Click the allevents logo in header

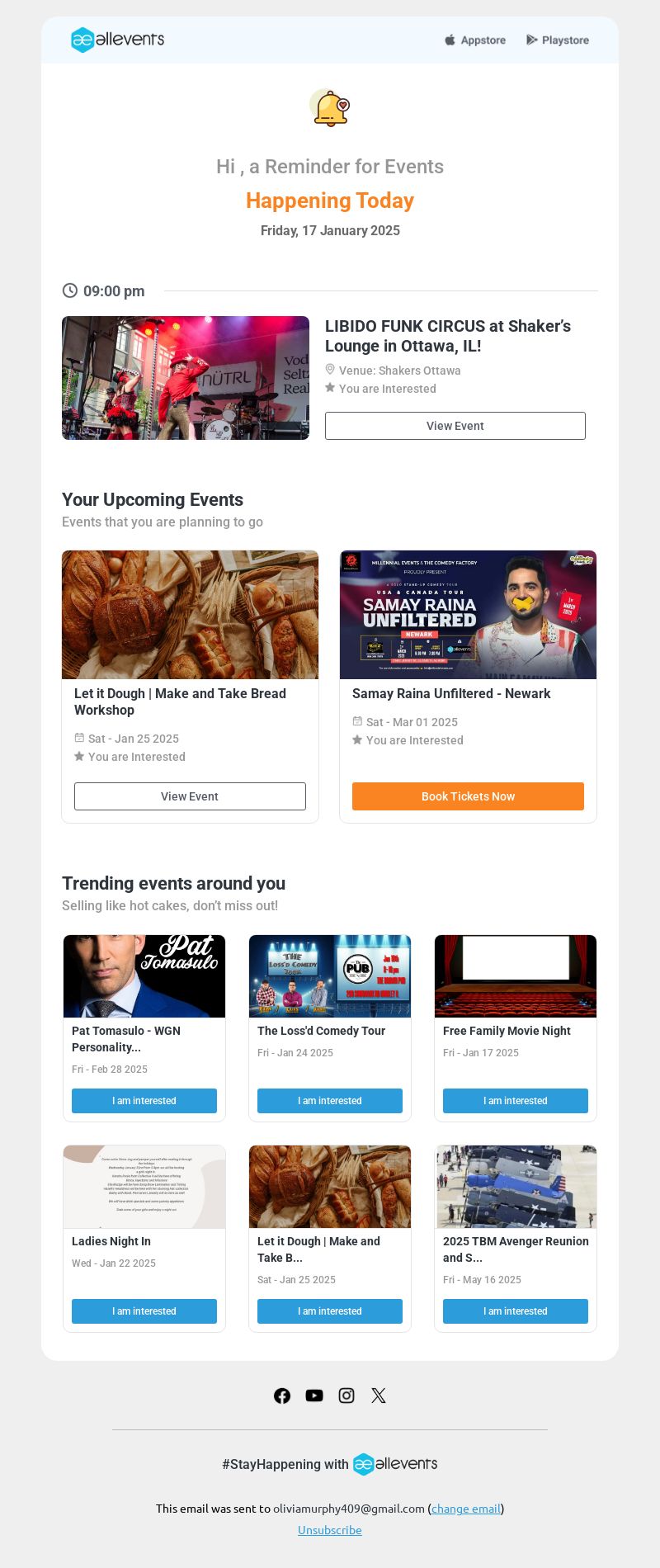tap(117, 40)
